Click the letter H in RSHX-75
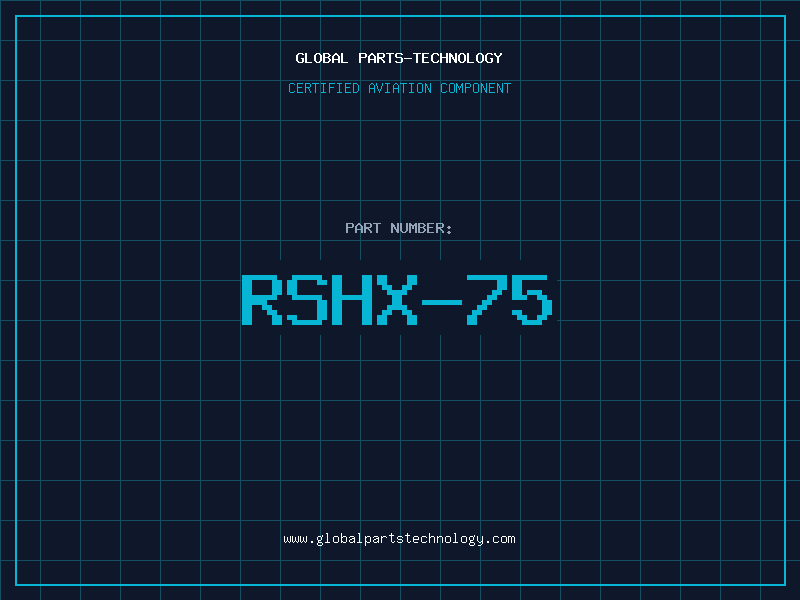This screenshot has height=600, width=800. [x=353, y=300]
